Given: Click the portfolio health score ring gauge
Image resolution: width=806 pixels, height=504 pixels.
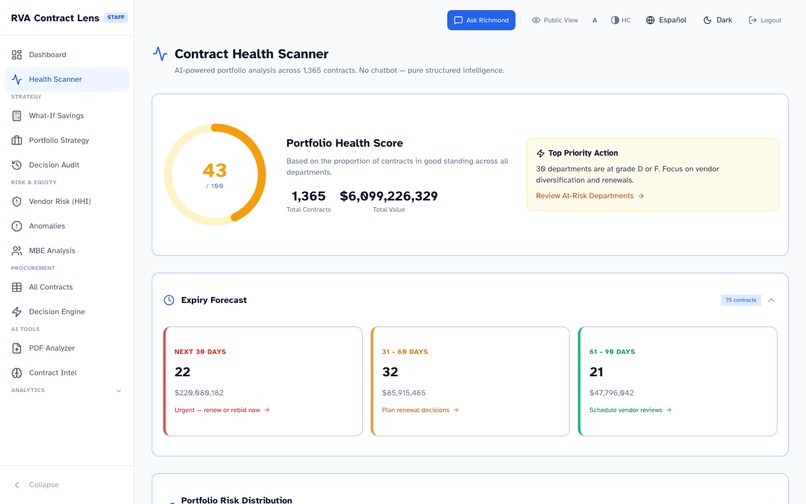Looking at the screenshot, I should pos(215,174).
